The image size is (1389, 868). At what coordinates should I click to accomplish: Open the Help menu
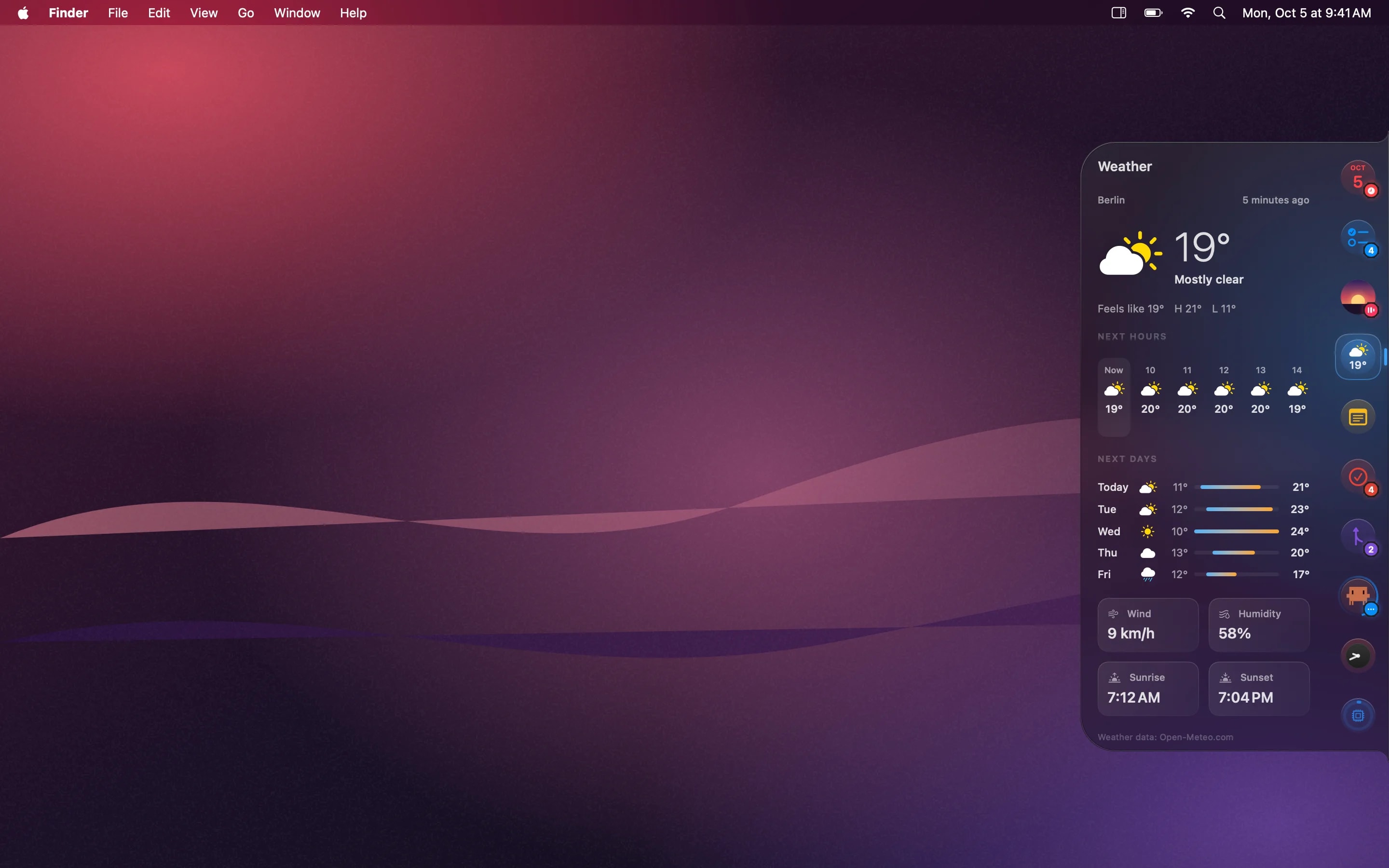point(353,13)
